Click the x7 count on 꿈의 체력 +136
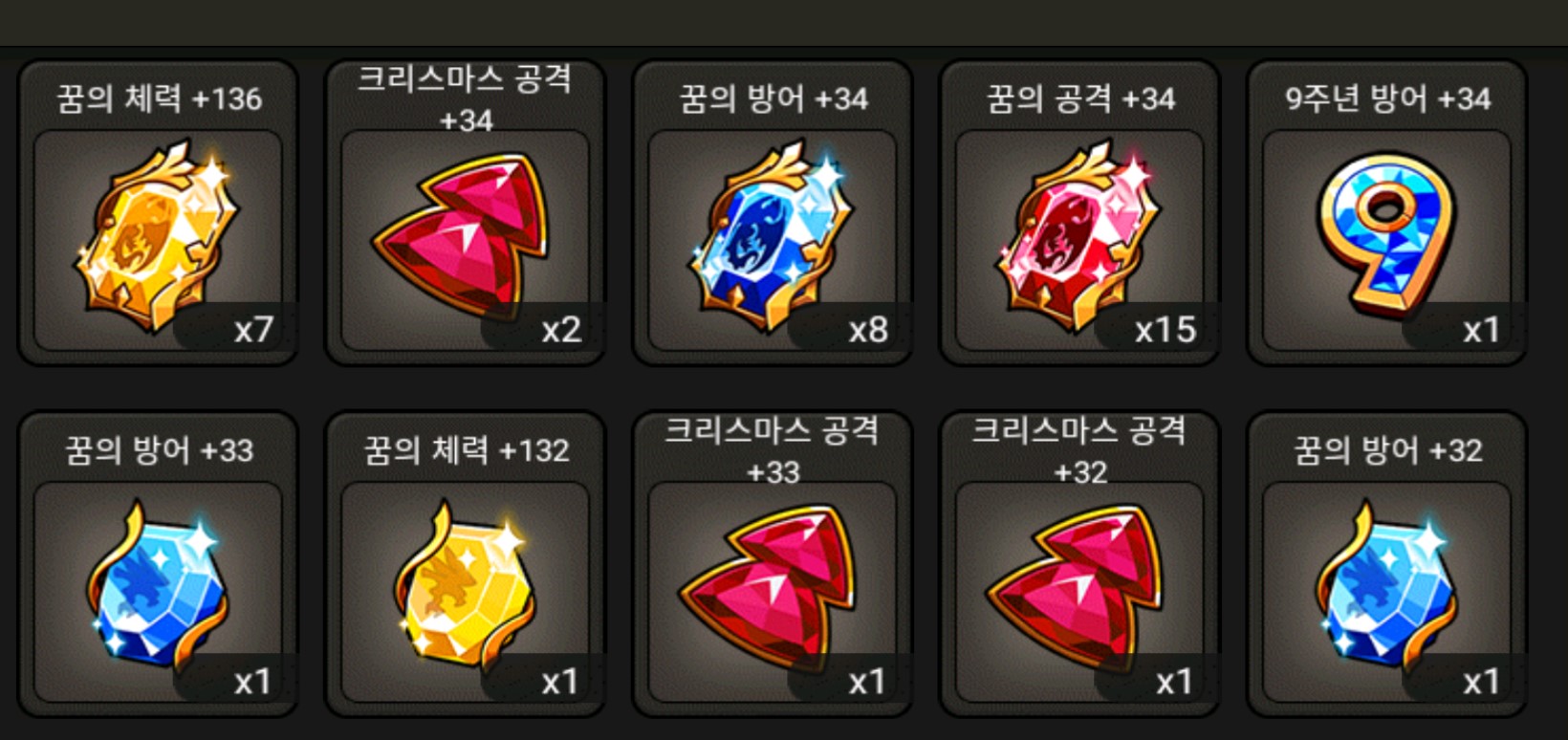Image resolution: width=1568 pixels, height=740 pixels. point(254,330)
